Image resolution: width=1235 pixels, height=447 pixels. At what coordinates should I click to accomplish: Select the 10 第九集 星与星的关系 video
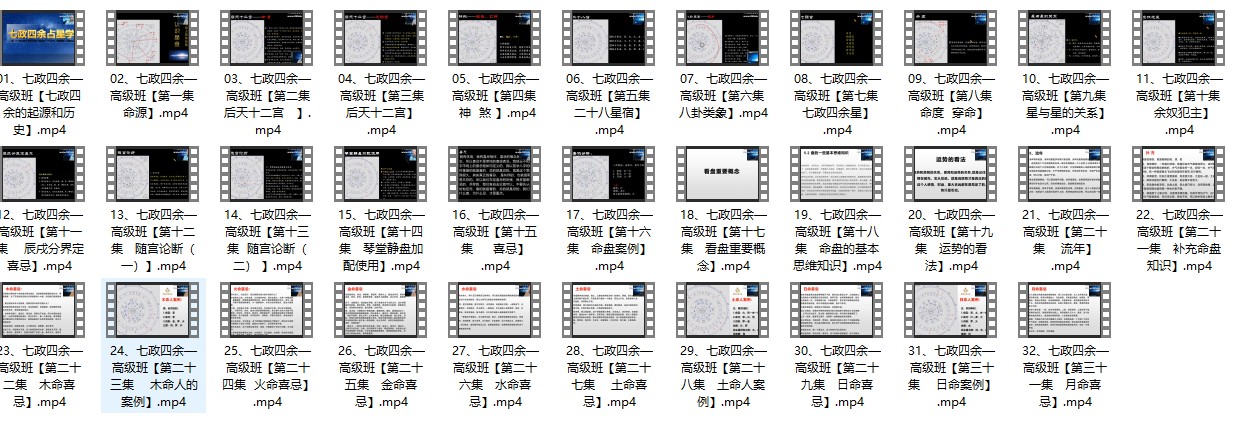pos(1065,37)
